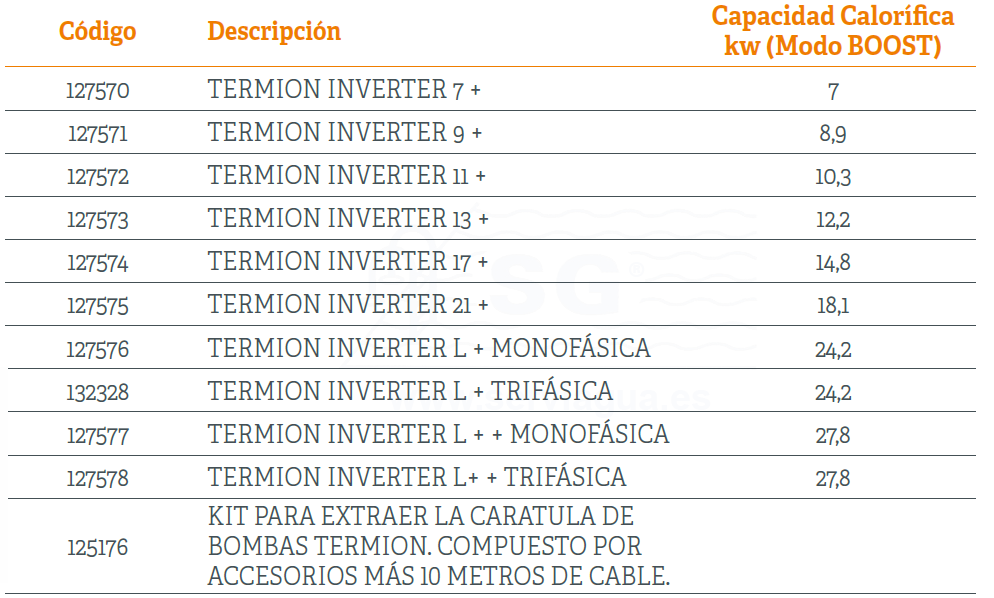Select product code 127570
994x598 pixels.
click(x=98, y=91)
